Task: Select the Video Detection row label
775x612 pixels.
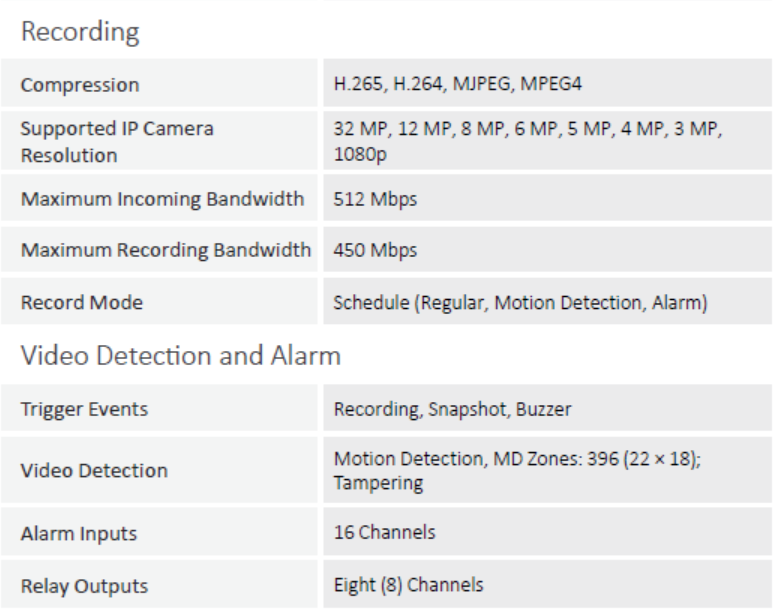Action: [x=94, y=470]
